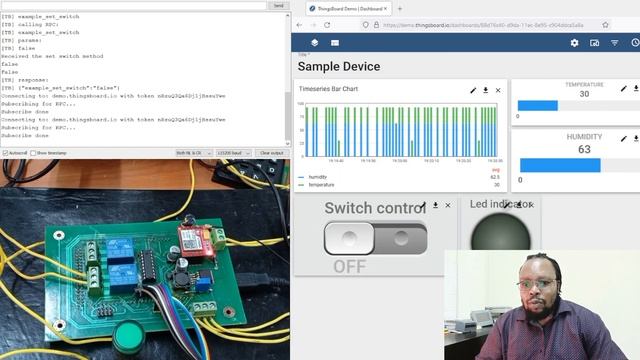Edit the Led indicator widget
Screen dimensions: 640x360
click(x=507, y=205)
